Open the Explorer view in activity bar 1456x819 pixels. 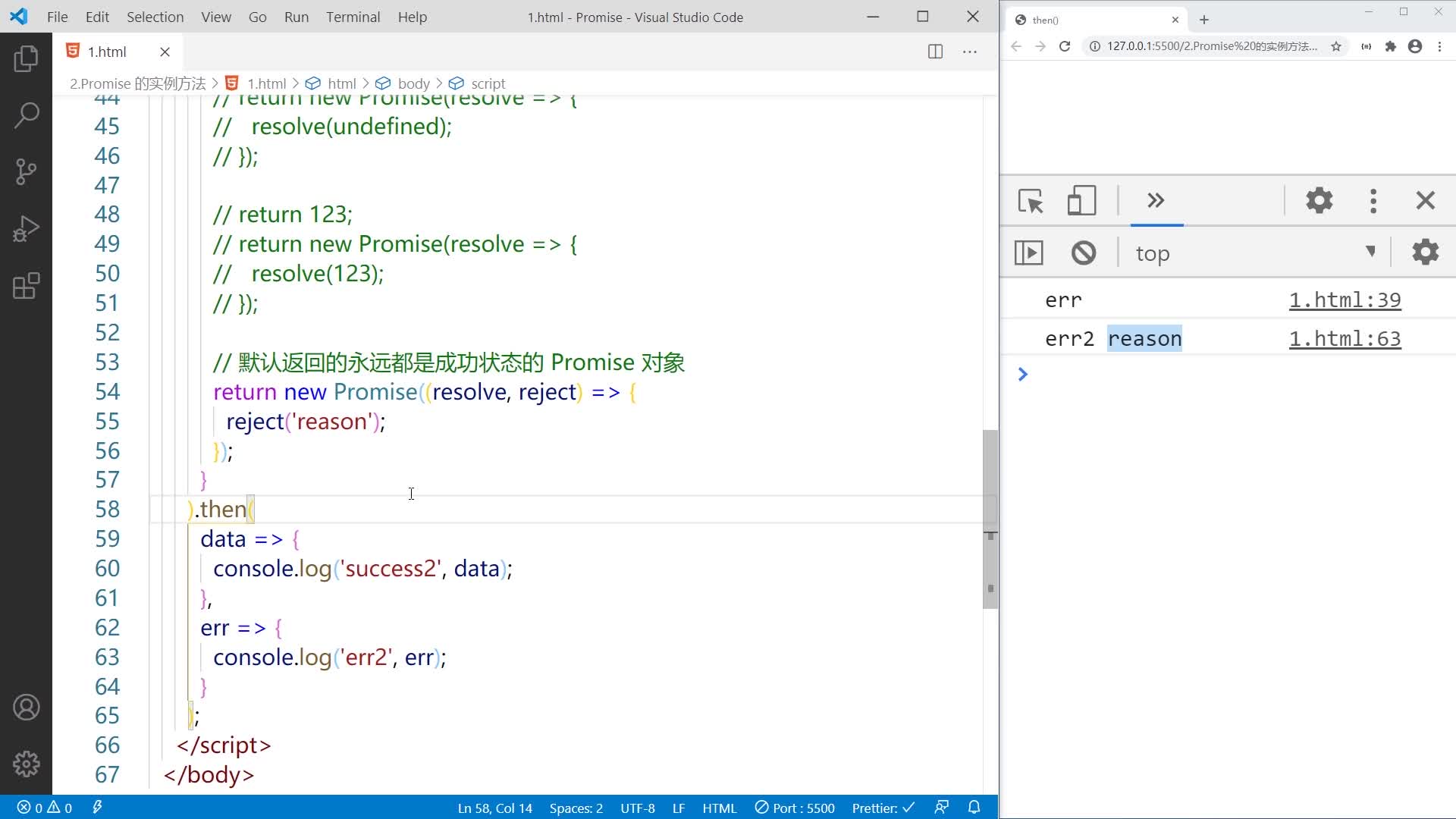26,59
